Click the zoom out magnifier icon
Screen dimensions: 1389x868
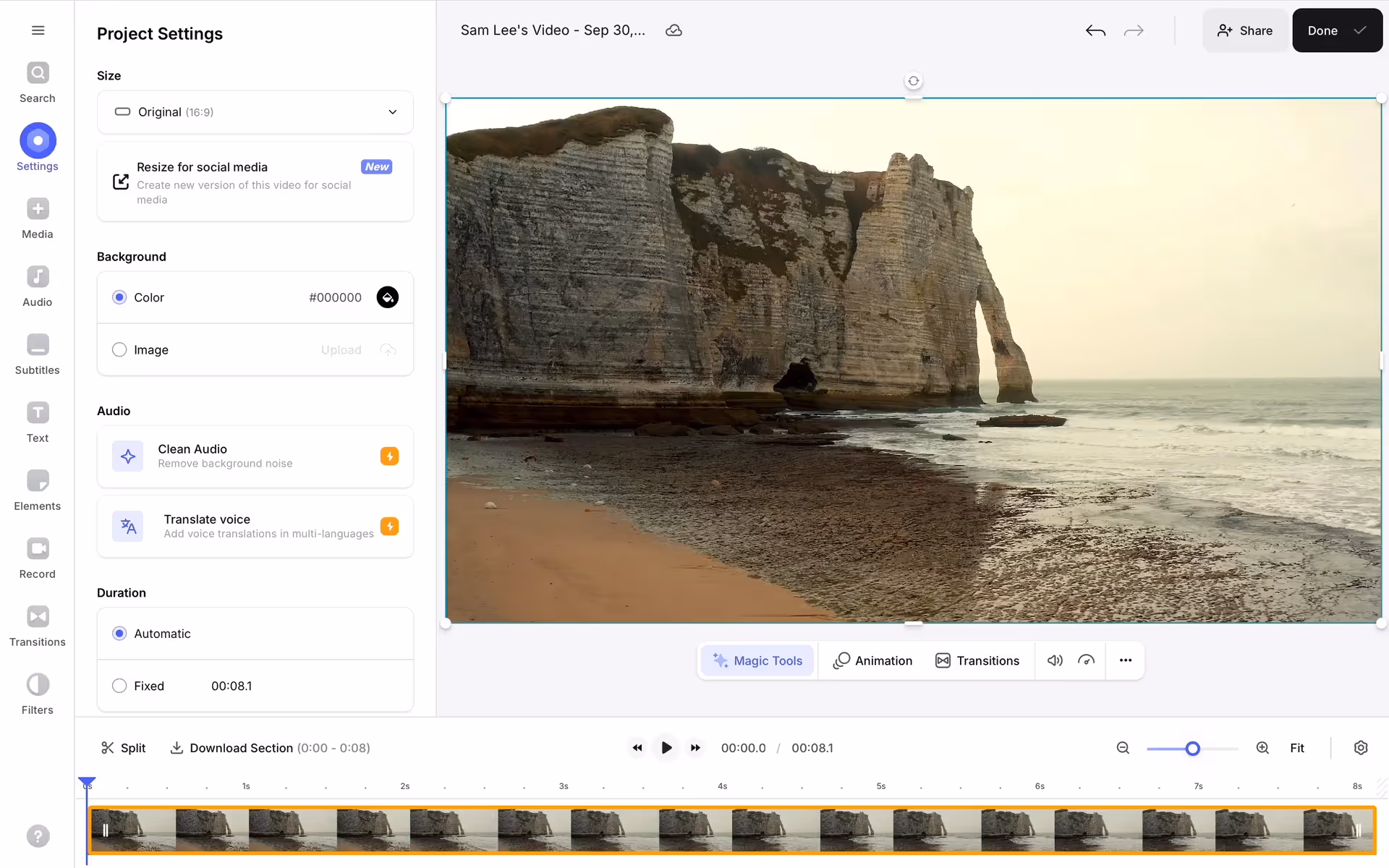[1123, 748]
